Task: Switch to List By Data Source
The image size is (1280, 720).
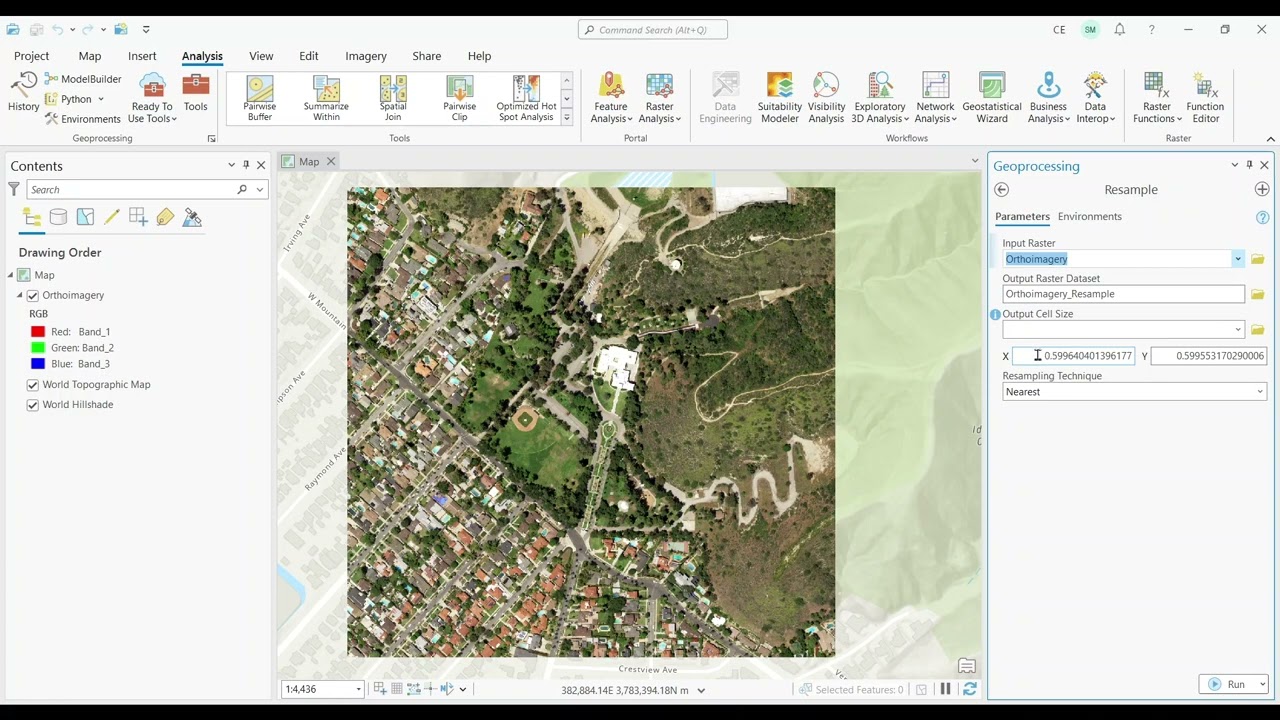Action: pos(58,217)
